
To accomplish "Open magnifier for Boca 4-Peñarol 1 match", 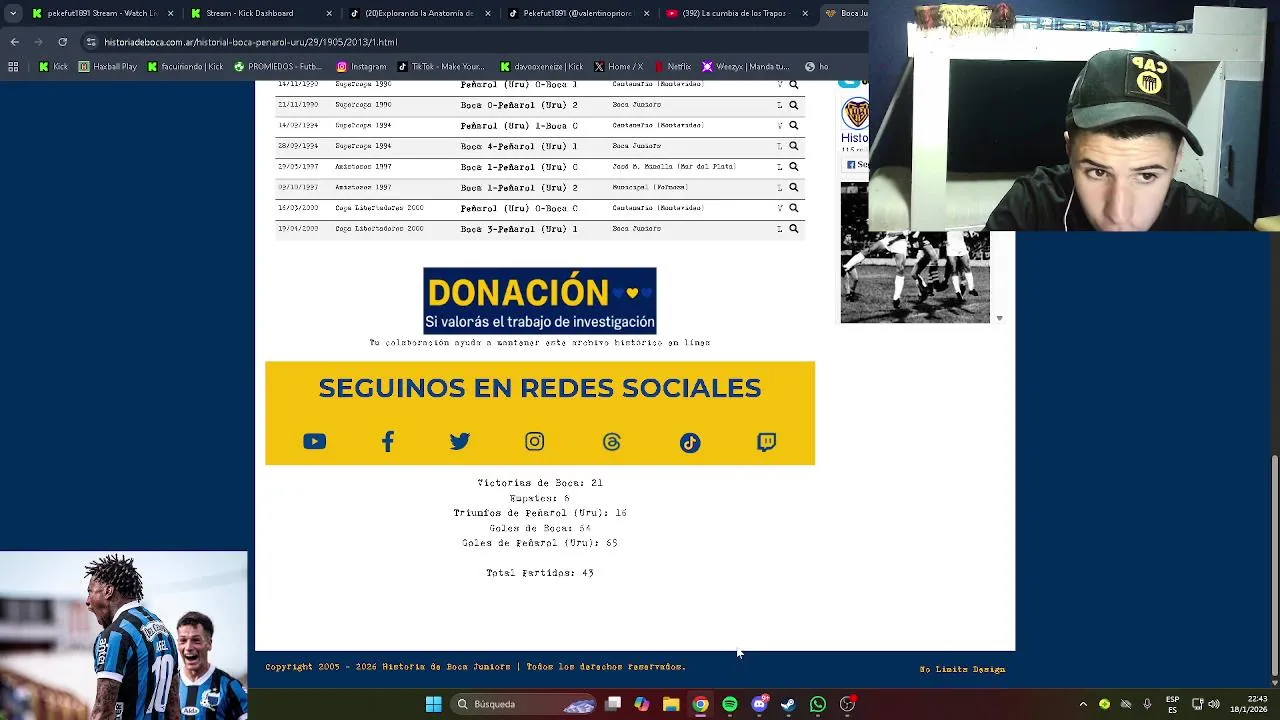I will 793,146.
